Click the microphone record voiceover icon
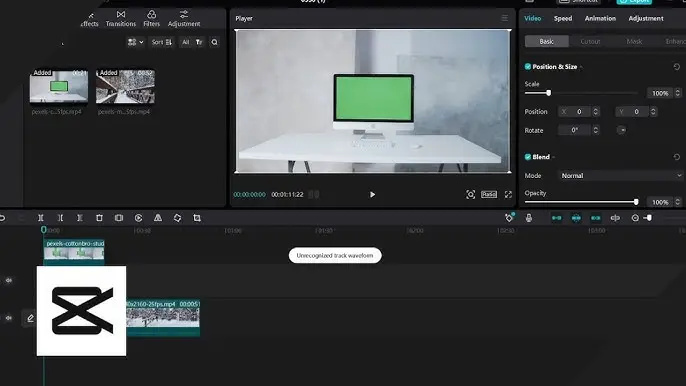The width and height of the screenshot is (686, 386). point(528,218)
